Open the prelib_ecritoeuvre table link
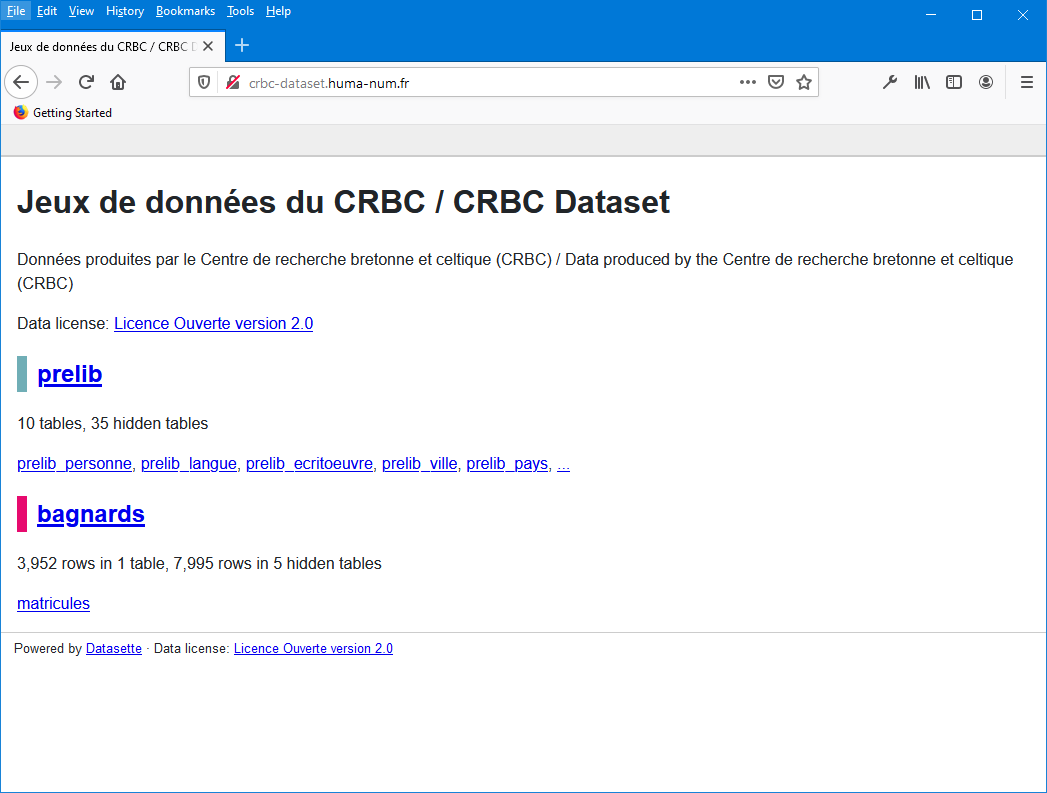This screenshot has width=1047, height=793. pos(309,463)
